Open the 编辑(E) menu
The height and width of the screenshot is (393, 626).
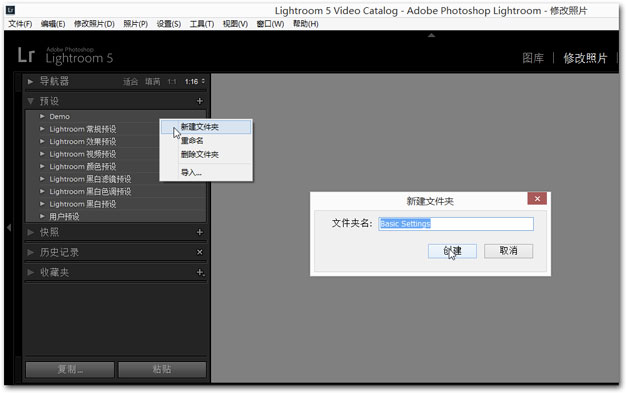pyautogui.click(x=53, y=24)
